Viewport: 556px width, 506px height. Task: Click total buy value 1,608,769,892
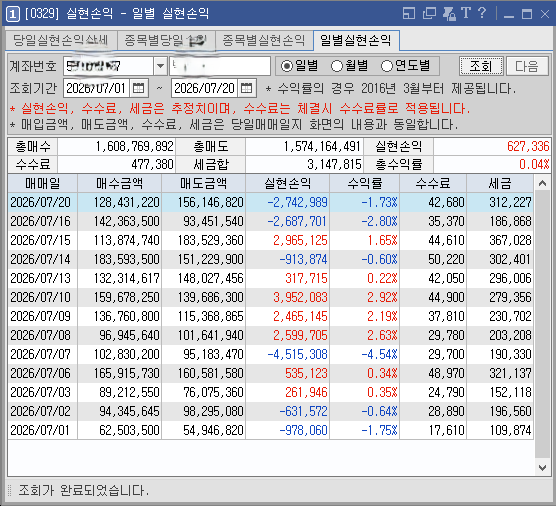click(x=135, y=146)
